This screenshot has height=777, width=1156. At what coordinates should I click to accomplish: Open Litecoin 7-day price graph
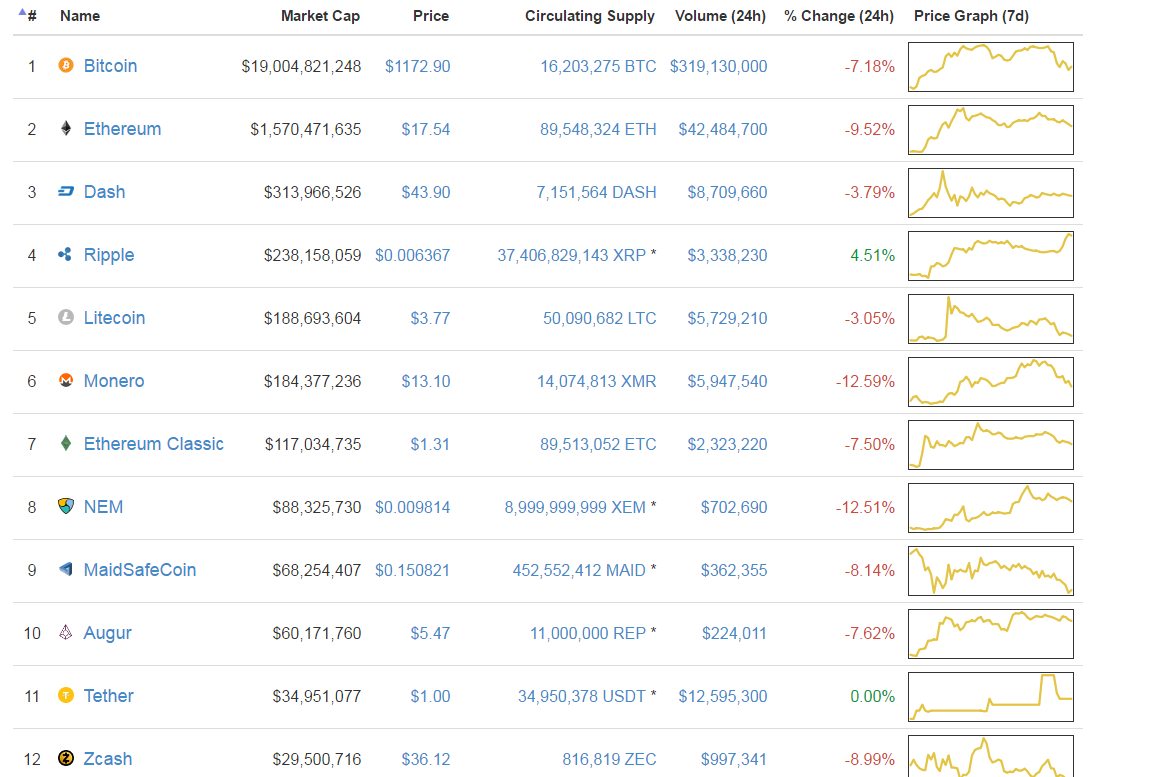pos(991,319)
